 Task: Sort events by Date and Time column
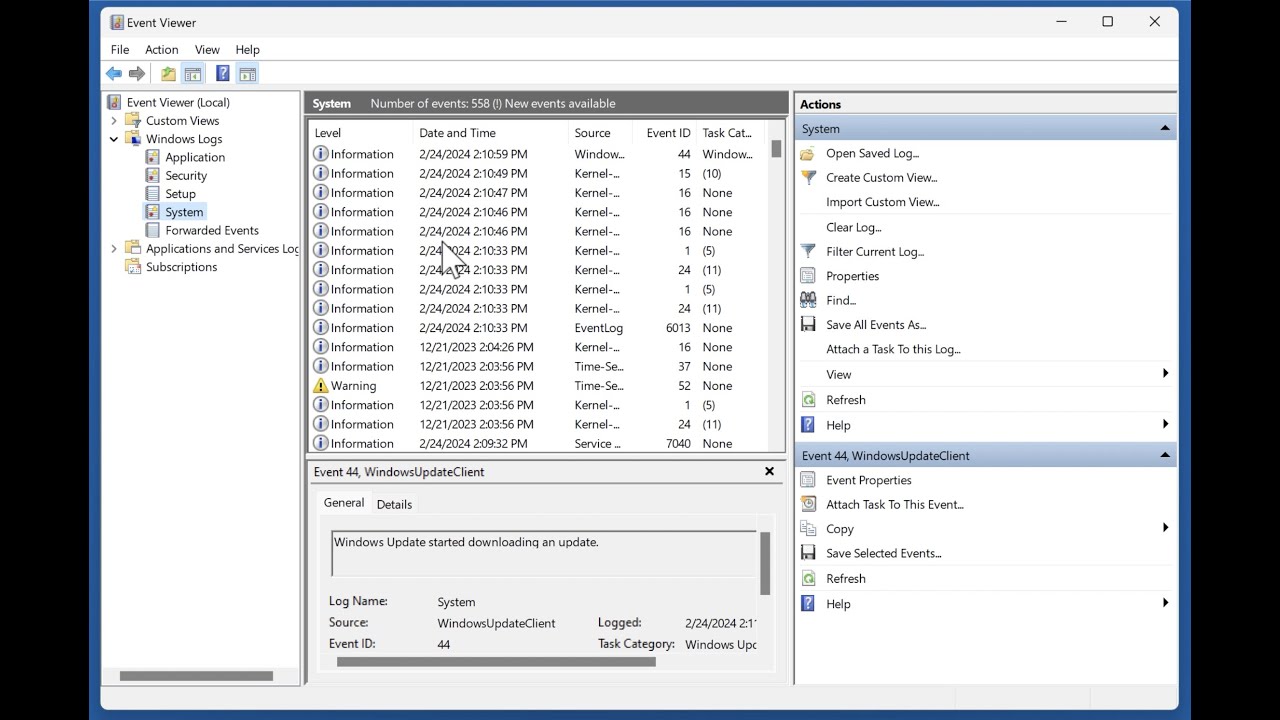coord(490,133)
